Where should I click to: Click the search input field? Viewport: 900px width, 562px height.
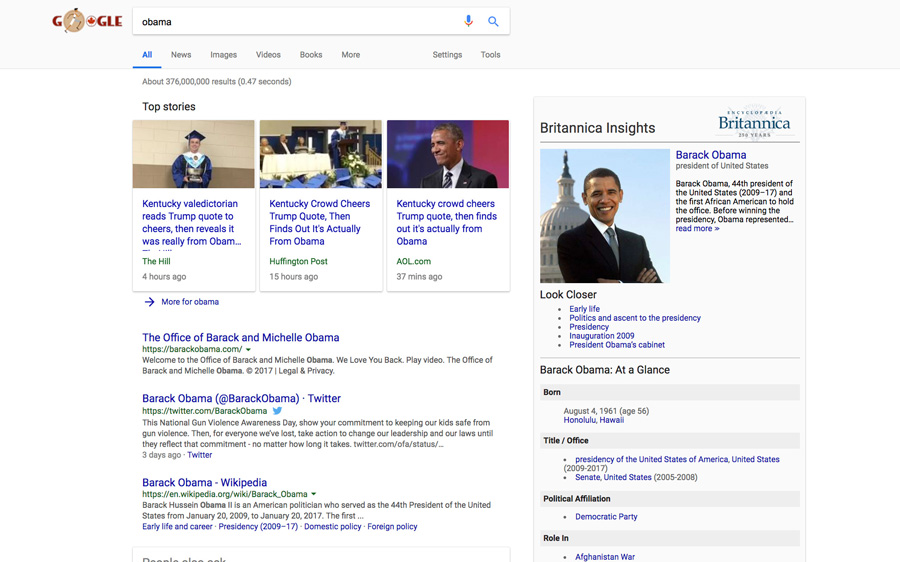click(x=295, y=21)
